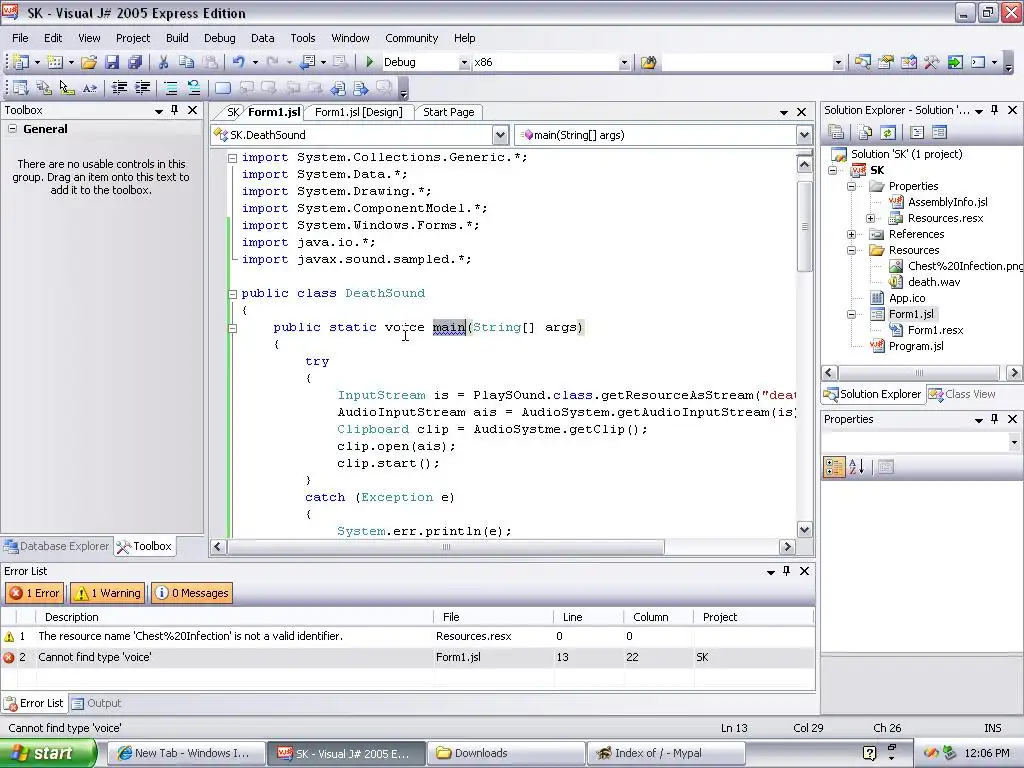Uncomment the selected lines icon
The image size is (1024, 768).
(193, 88)
